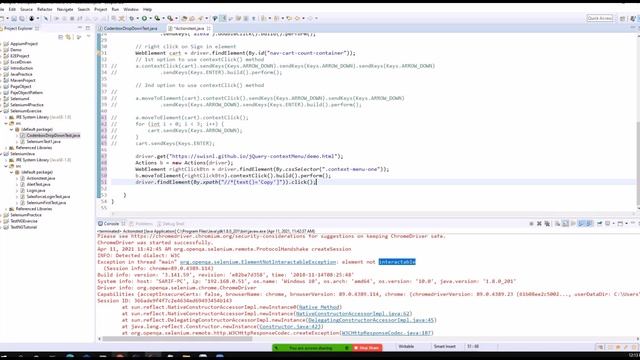Viewport: 640px width, 360px height.
Task: Click the Quick Access search field
Action: (600, 18)
